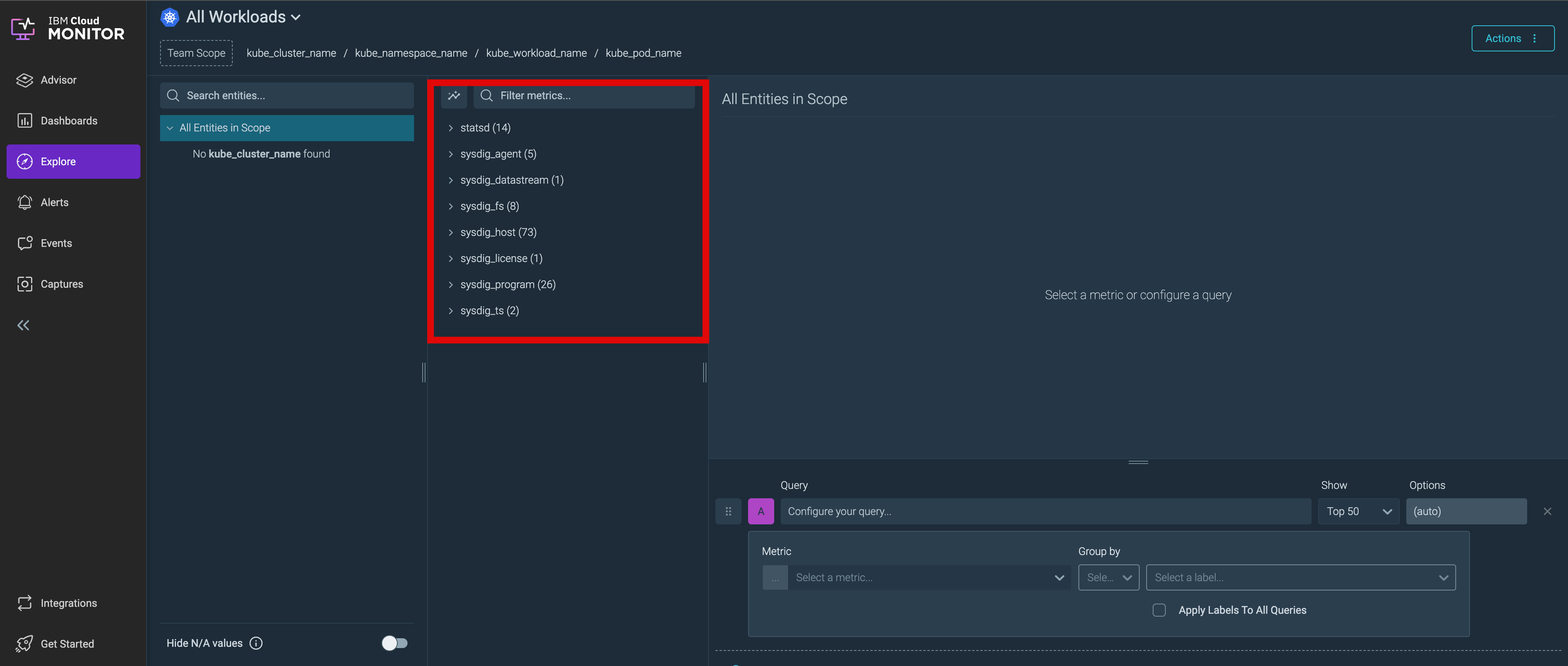Open the Captures icon in sidebar
The image size is (1568, 666).
[24, 284]
